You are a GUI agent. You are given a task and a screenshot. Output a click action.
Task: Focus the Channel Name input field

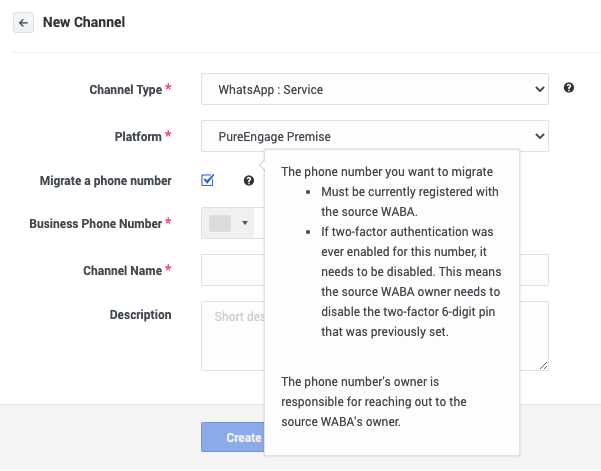click(x=232, y=270)
